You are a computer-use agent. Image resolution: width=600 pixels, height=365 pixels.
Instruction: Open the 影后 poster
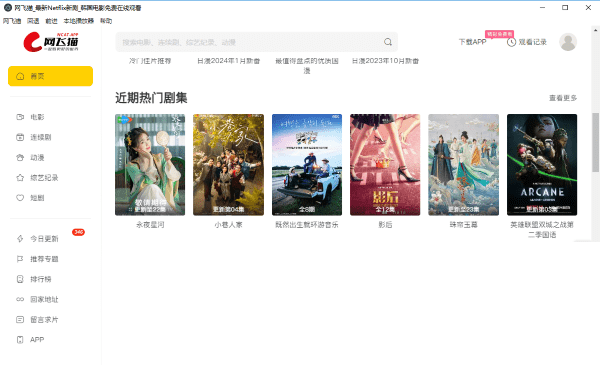[x=385, y=165]
